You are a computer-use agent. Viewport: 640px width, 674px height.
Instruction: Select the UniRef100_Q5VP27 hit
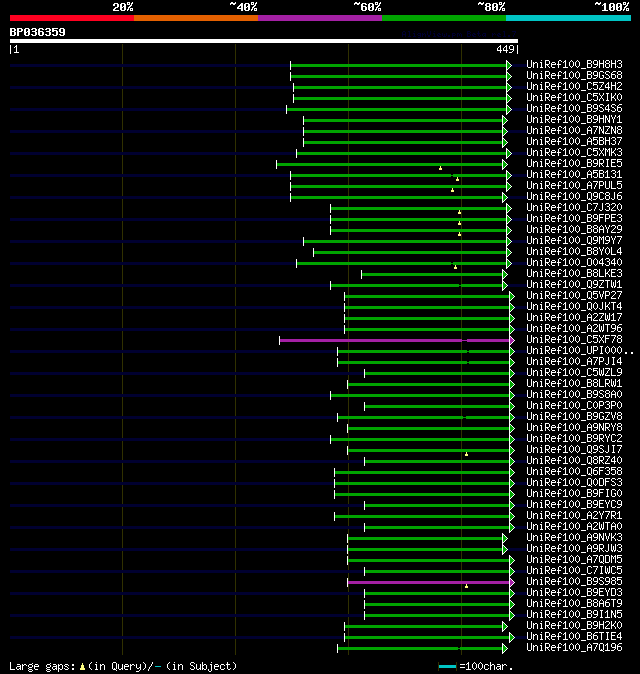point(574,296)
